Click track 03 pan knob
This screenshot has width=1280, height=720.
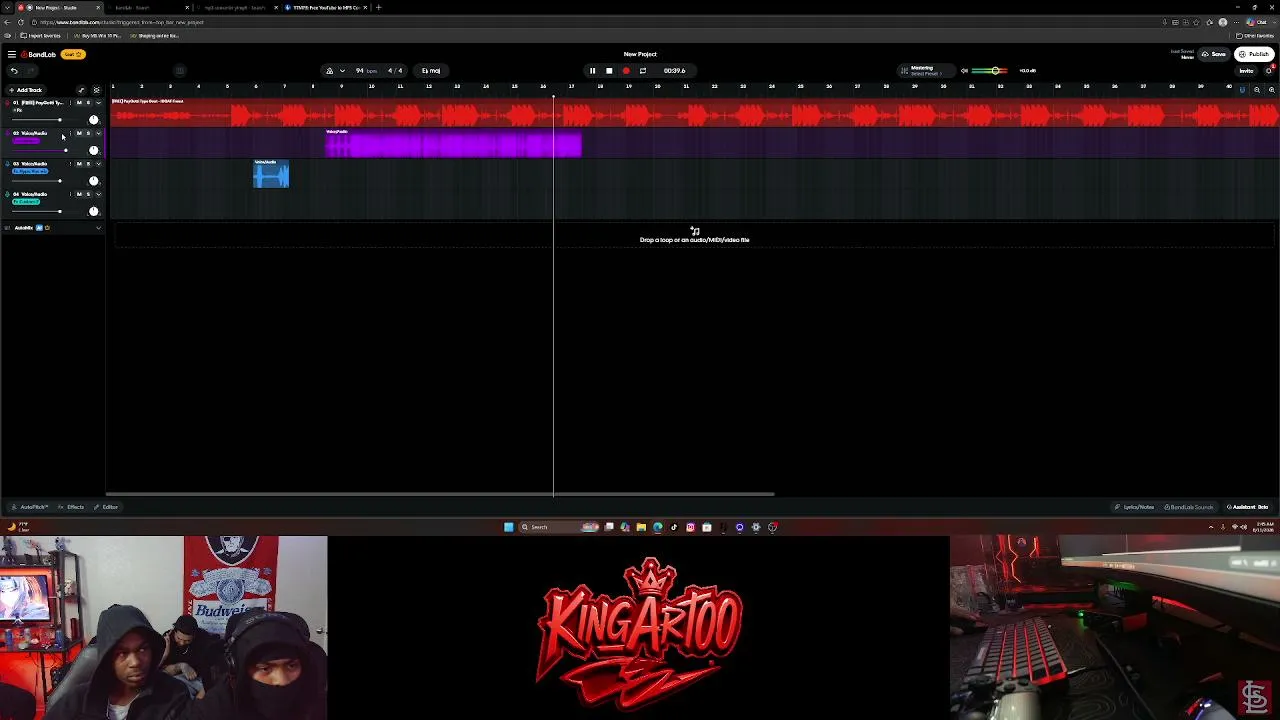pyautogui.click(x=94, y=181)
